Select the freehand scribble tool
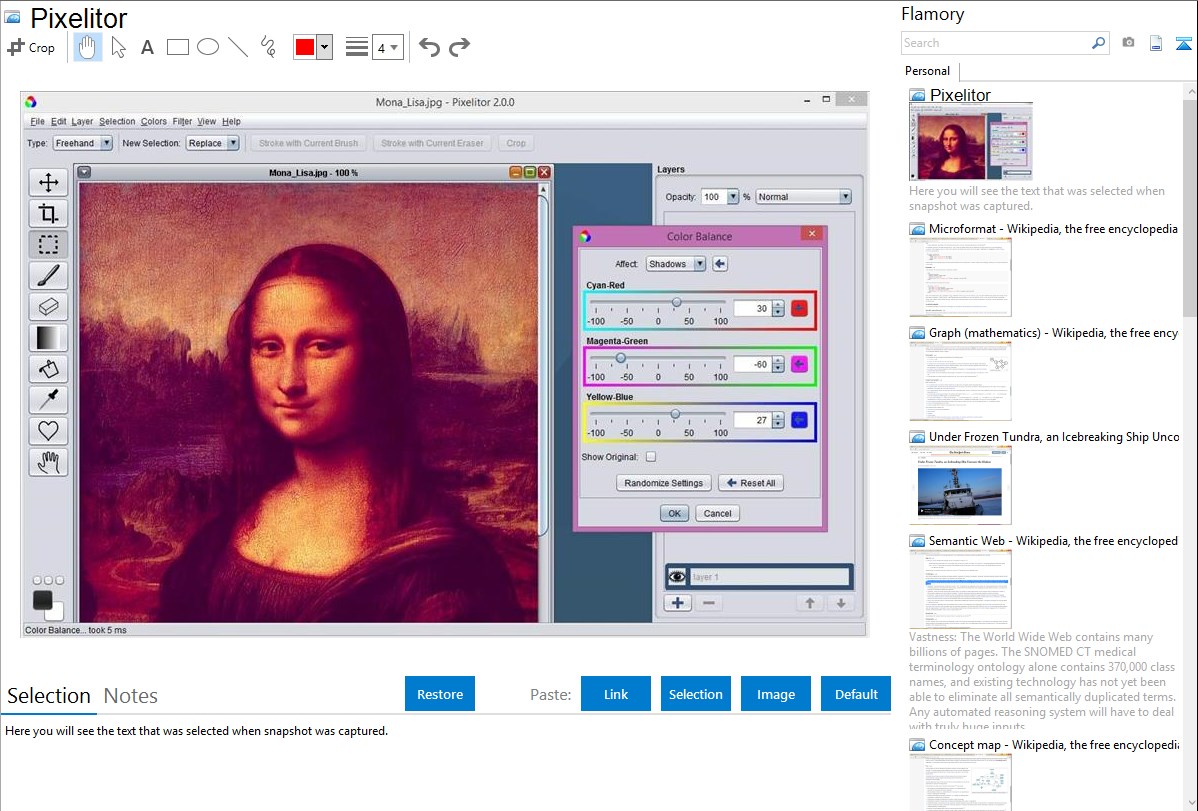 tap(267, 47)
